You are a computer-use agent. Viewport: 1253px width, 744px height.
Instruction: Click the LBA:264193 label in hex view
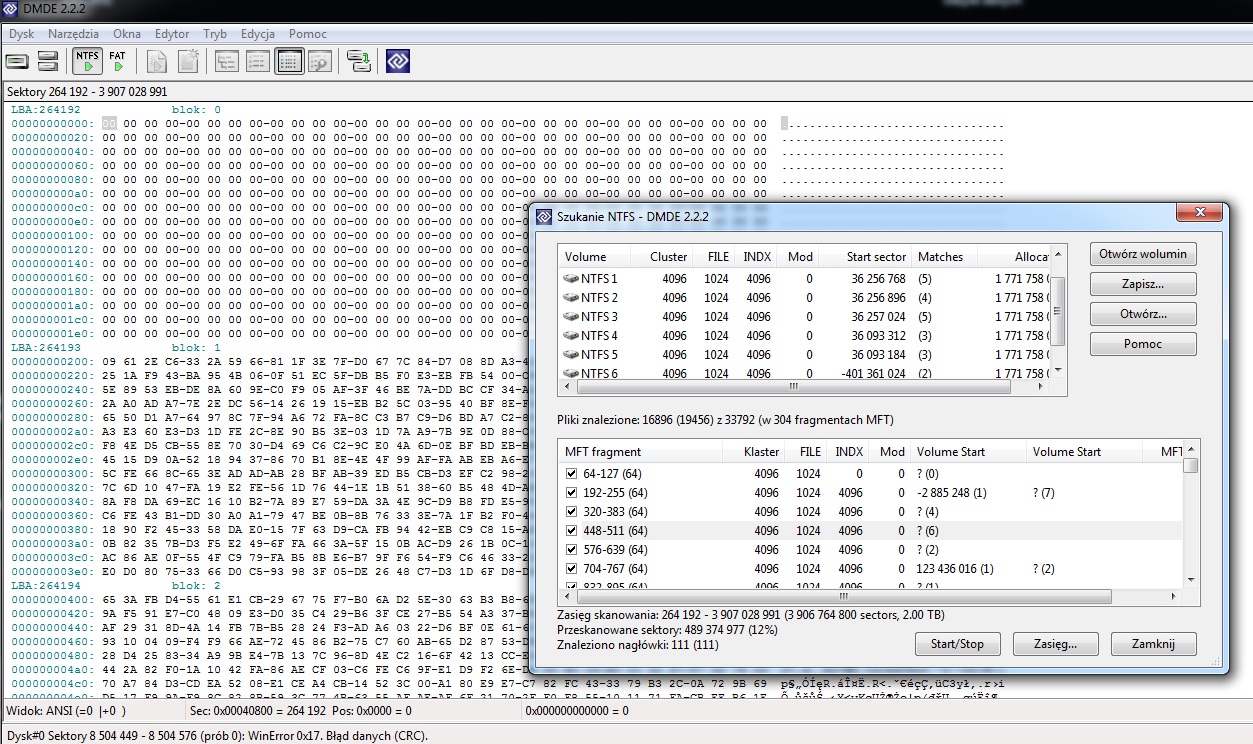[46, 347]
